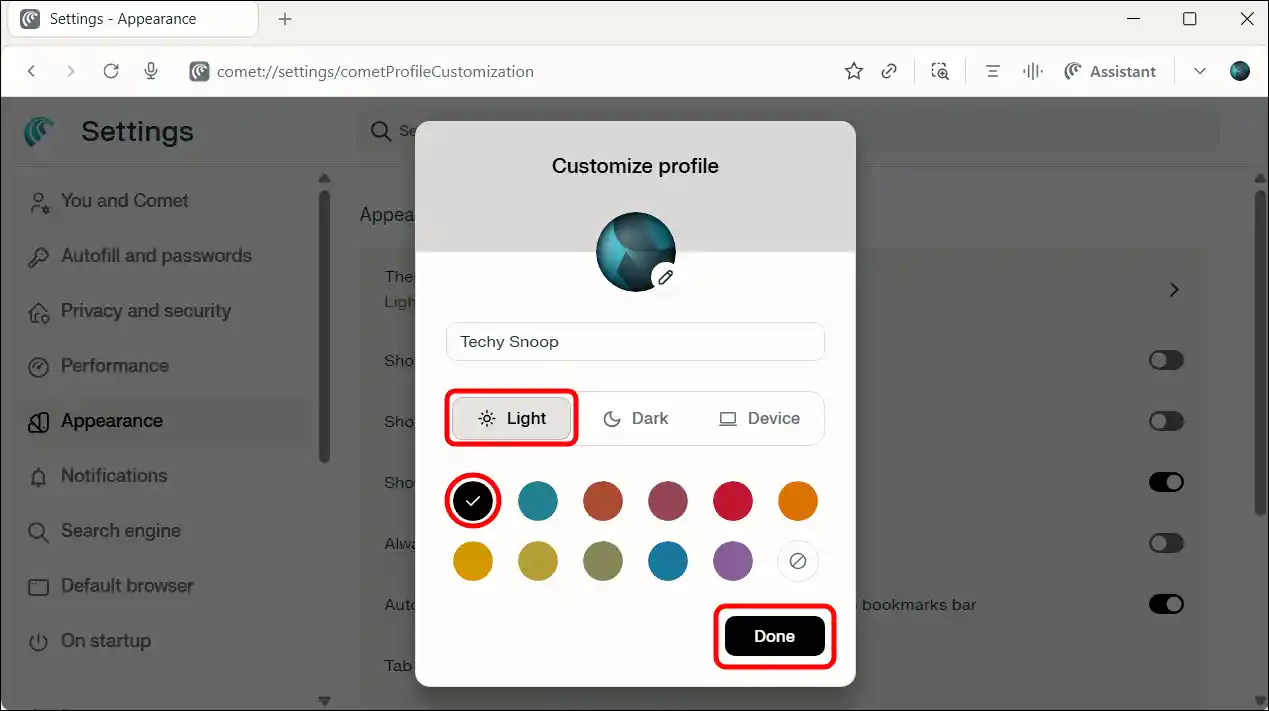Click the voice waveform icon in the toolbar
This screenshot has width=1269, height=711.
(x=1032, y=71)
